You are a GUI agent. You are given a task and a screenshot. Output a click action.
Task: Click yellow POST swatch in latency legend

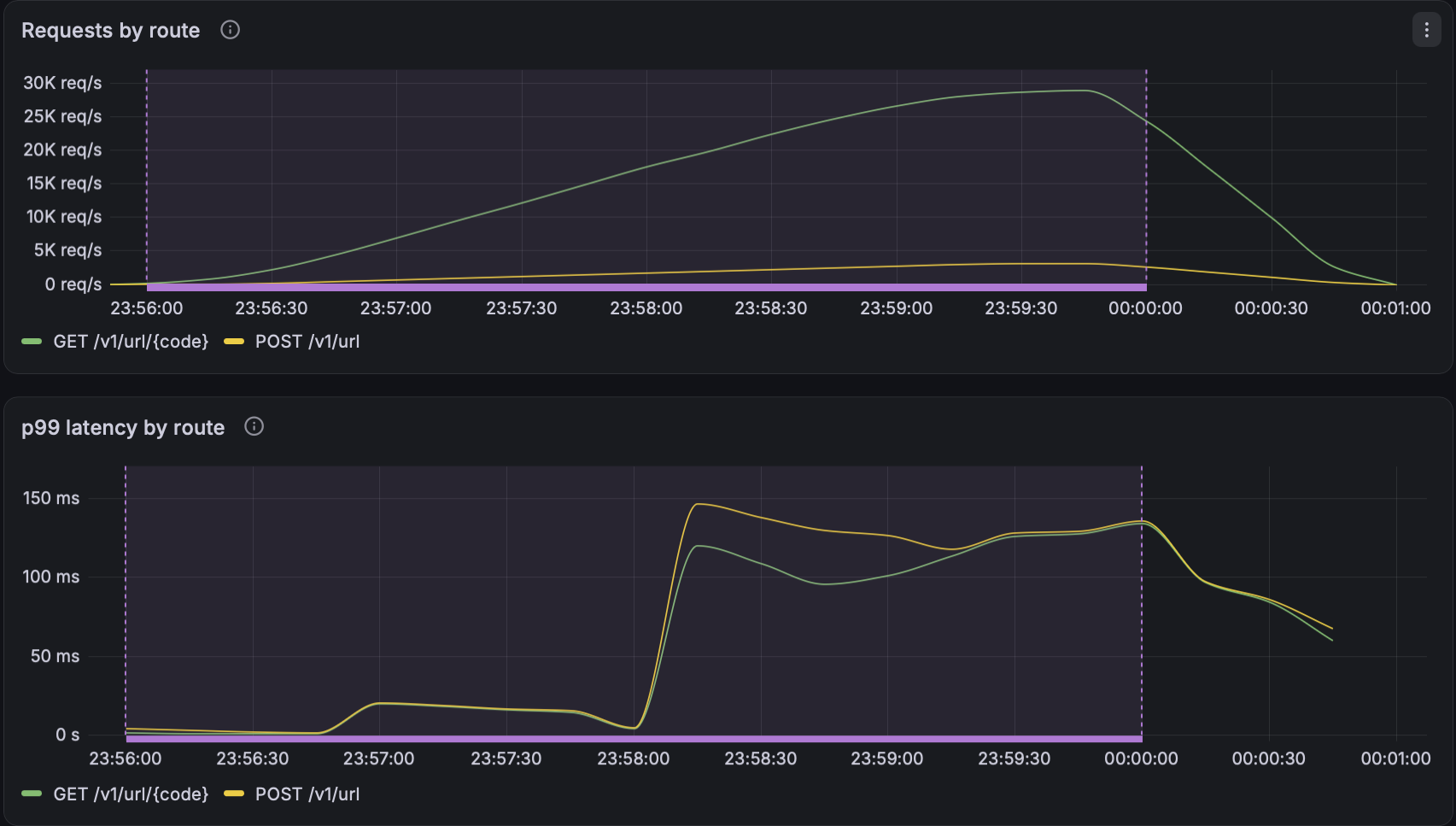tap(234, 794)
